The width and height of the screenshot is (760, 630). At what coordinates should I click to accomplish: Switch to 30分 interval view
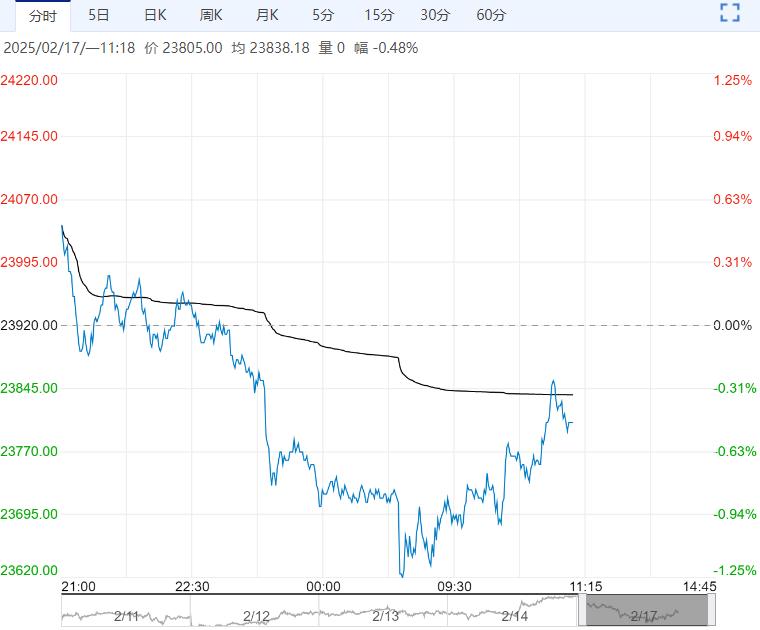click(435, 15)
